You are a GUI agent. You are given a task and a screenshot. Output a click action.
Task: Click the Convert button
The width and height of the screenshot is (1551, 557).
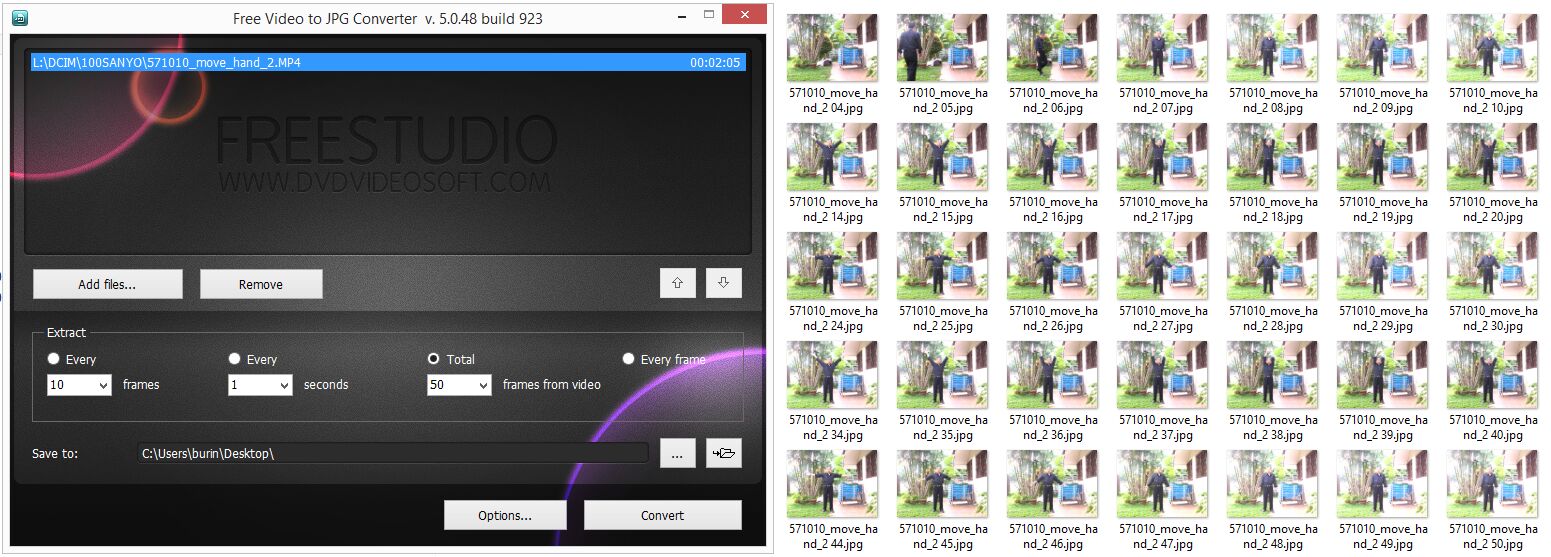pos(663,515)
